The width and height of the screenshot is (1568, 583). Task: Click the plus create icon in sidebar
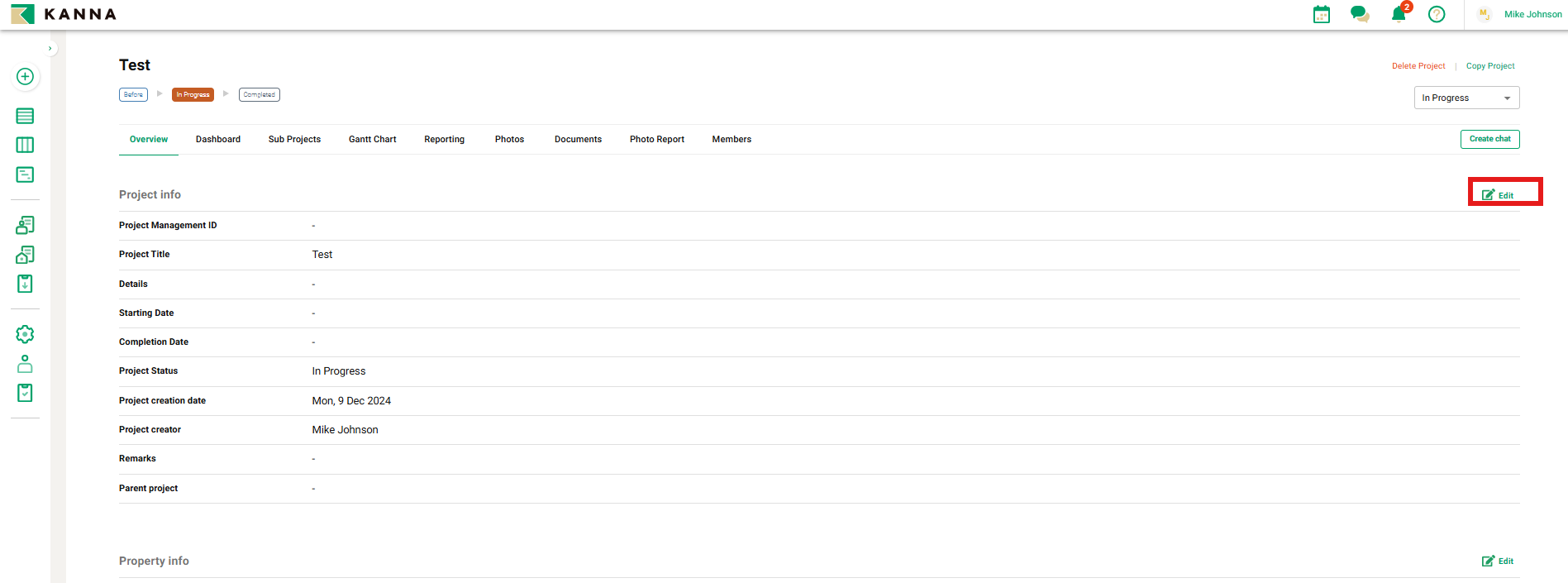click(25, 77)
